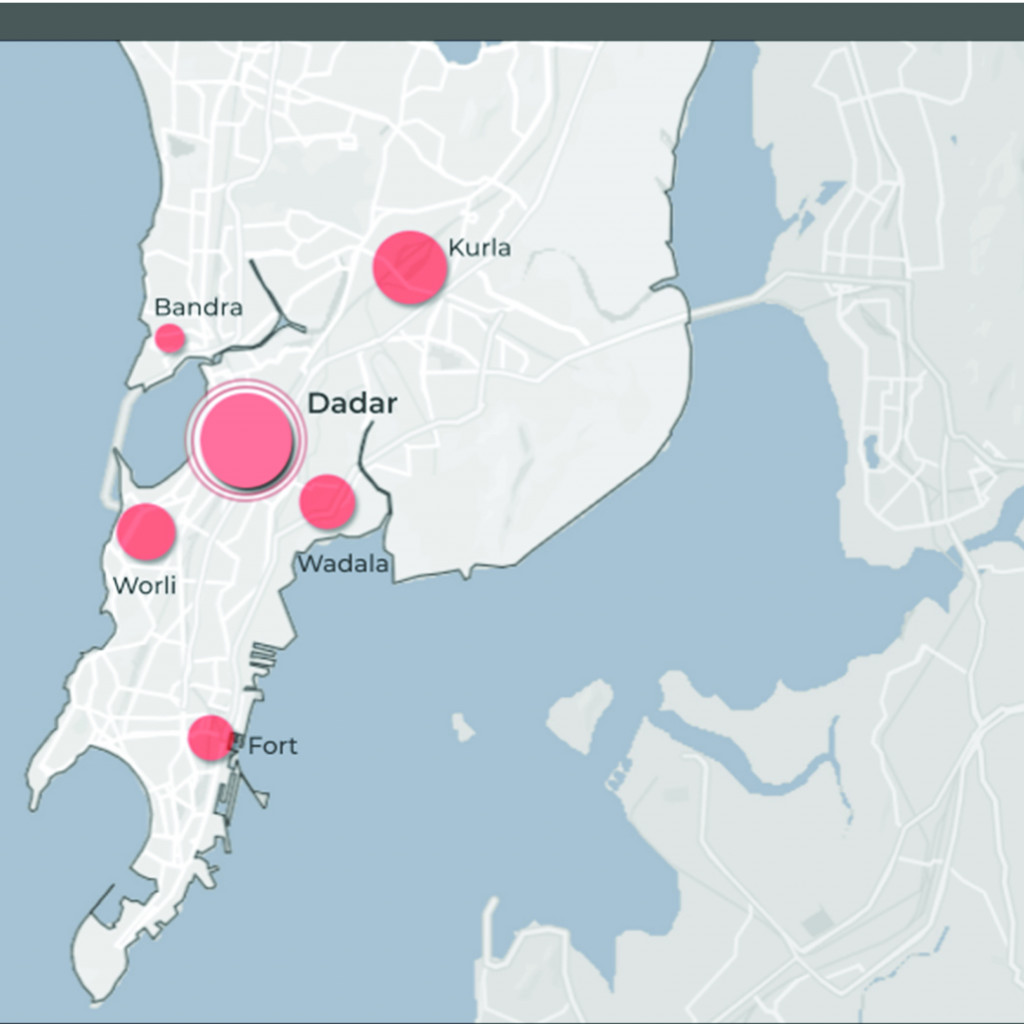This screenshot has height=1024, width=1024.
Task: Select the Worli circle marker
Action: click(146, 531)
